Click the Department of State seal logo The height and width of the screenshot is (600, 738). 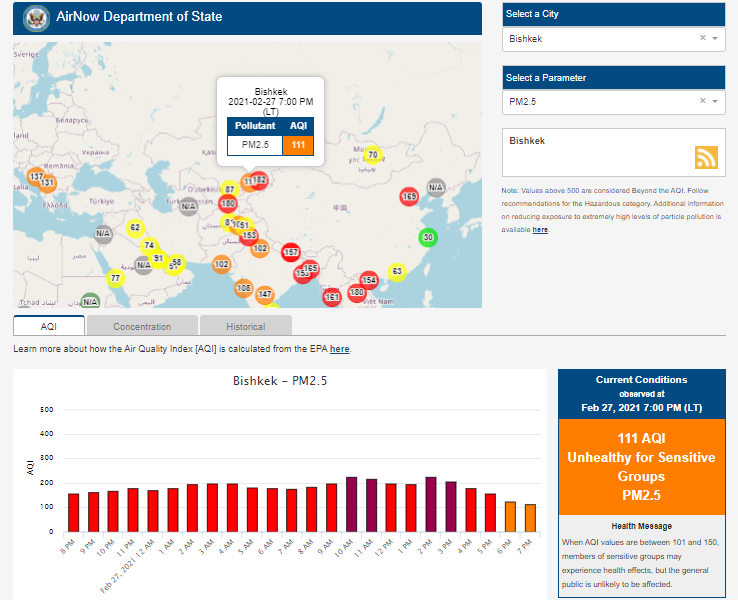tap(36, 17)
